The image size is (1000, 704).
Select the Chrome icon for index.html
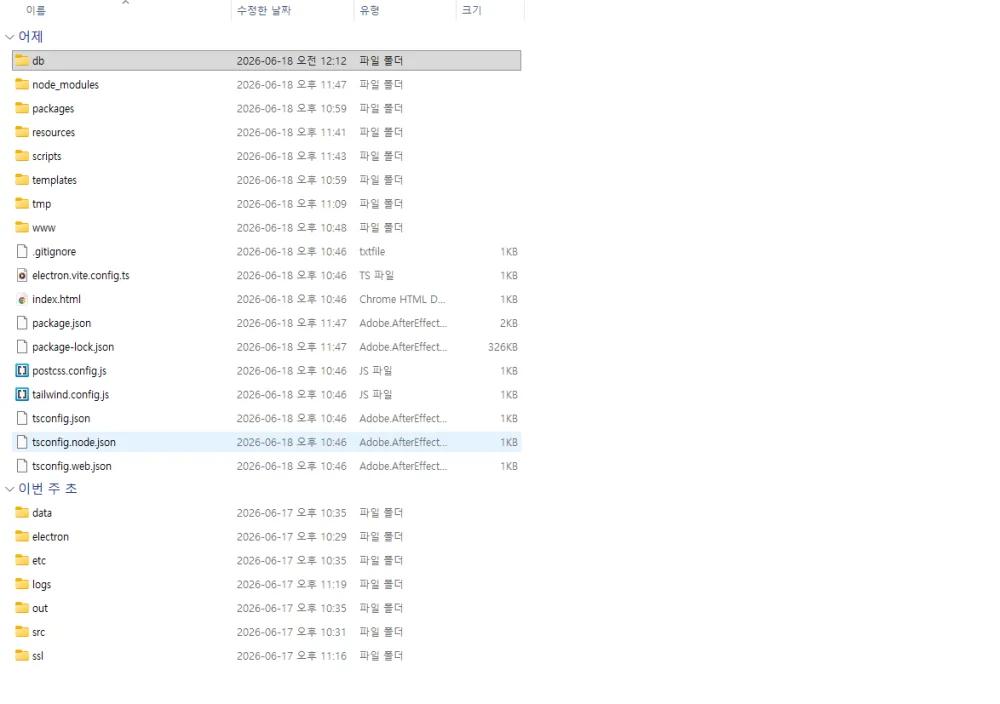(x=22, y=299)
